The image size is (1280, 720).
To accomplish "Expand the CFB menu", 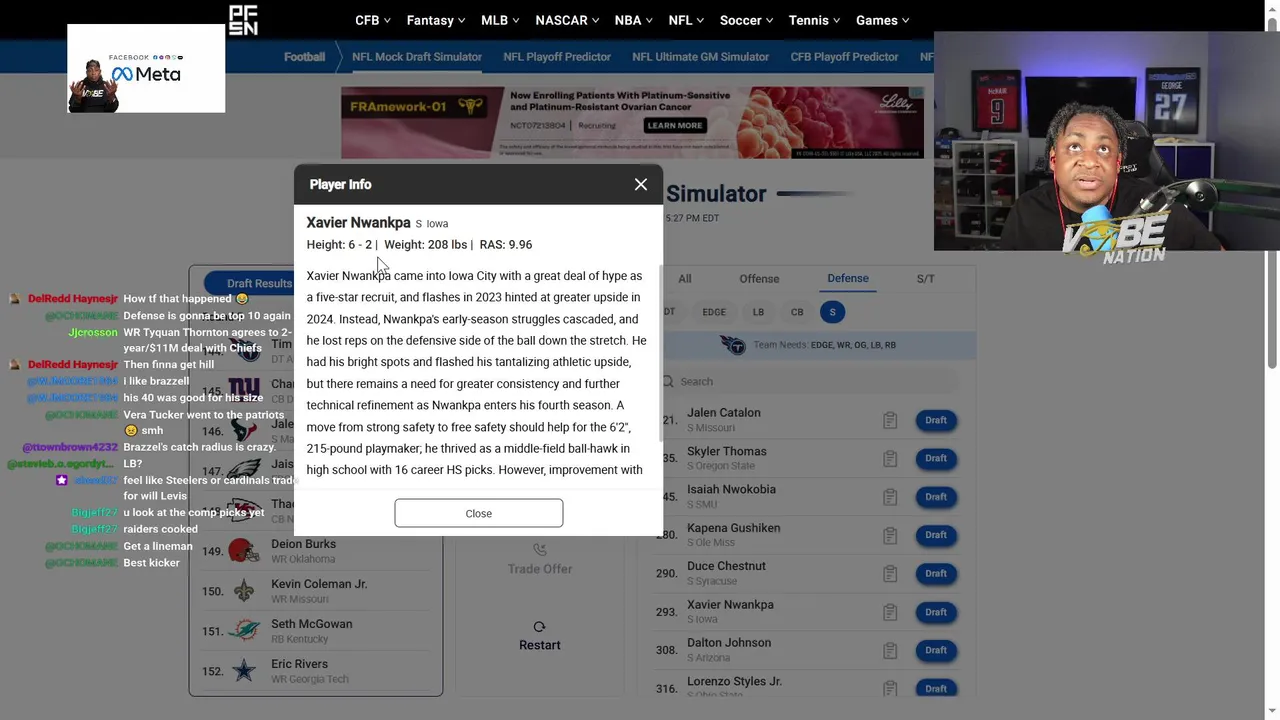I will coord(373,20).
